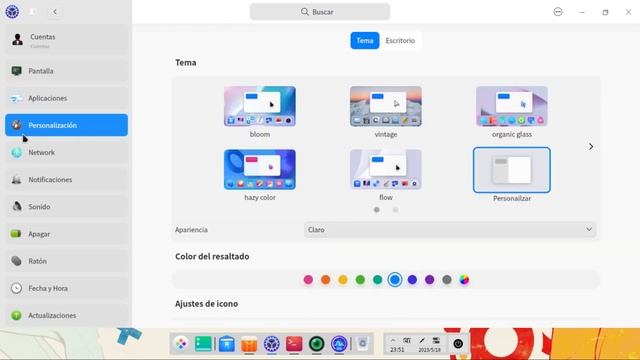Screen dimensions: 640x360
Task: Open the system monitor dock icon
Action: point(339,344)
